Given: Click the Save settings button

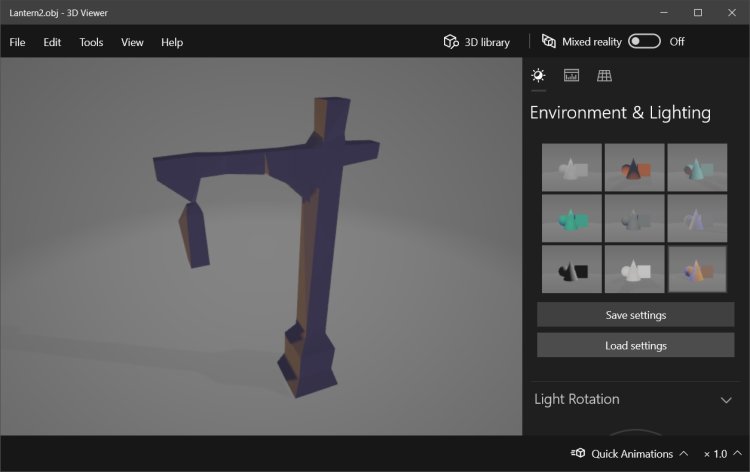Looking at the screenshot, I should click(x=635, y=315).
